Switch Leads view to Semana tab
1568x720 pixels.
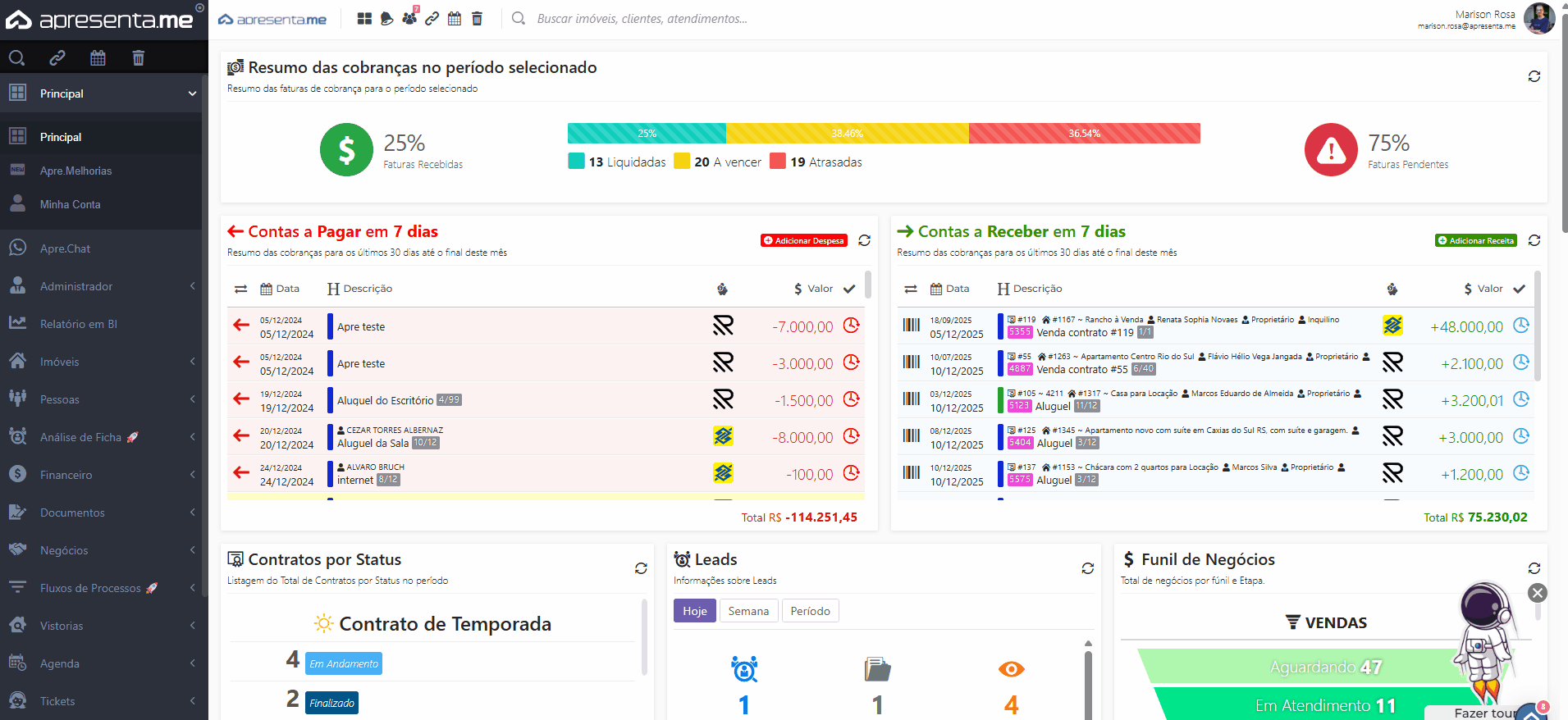(748, 611)
